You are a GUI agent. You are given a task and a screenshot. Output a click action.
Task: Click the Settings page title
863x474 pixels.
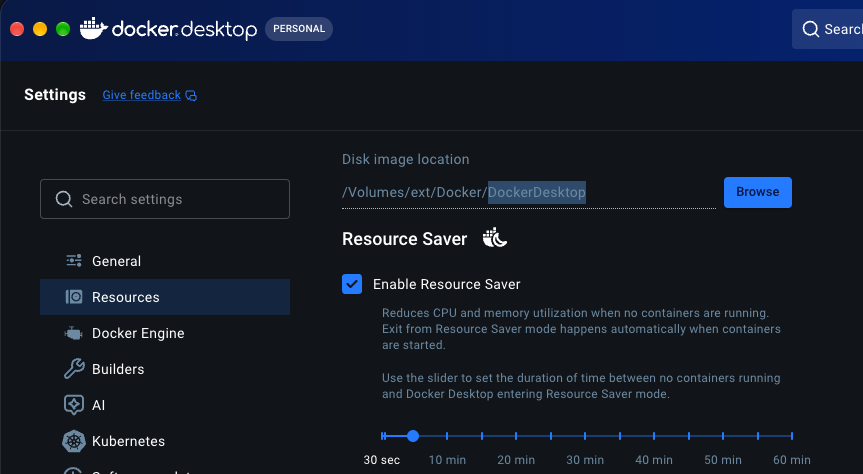tap(55, 95)
